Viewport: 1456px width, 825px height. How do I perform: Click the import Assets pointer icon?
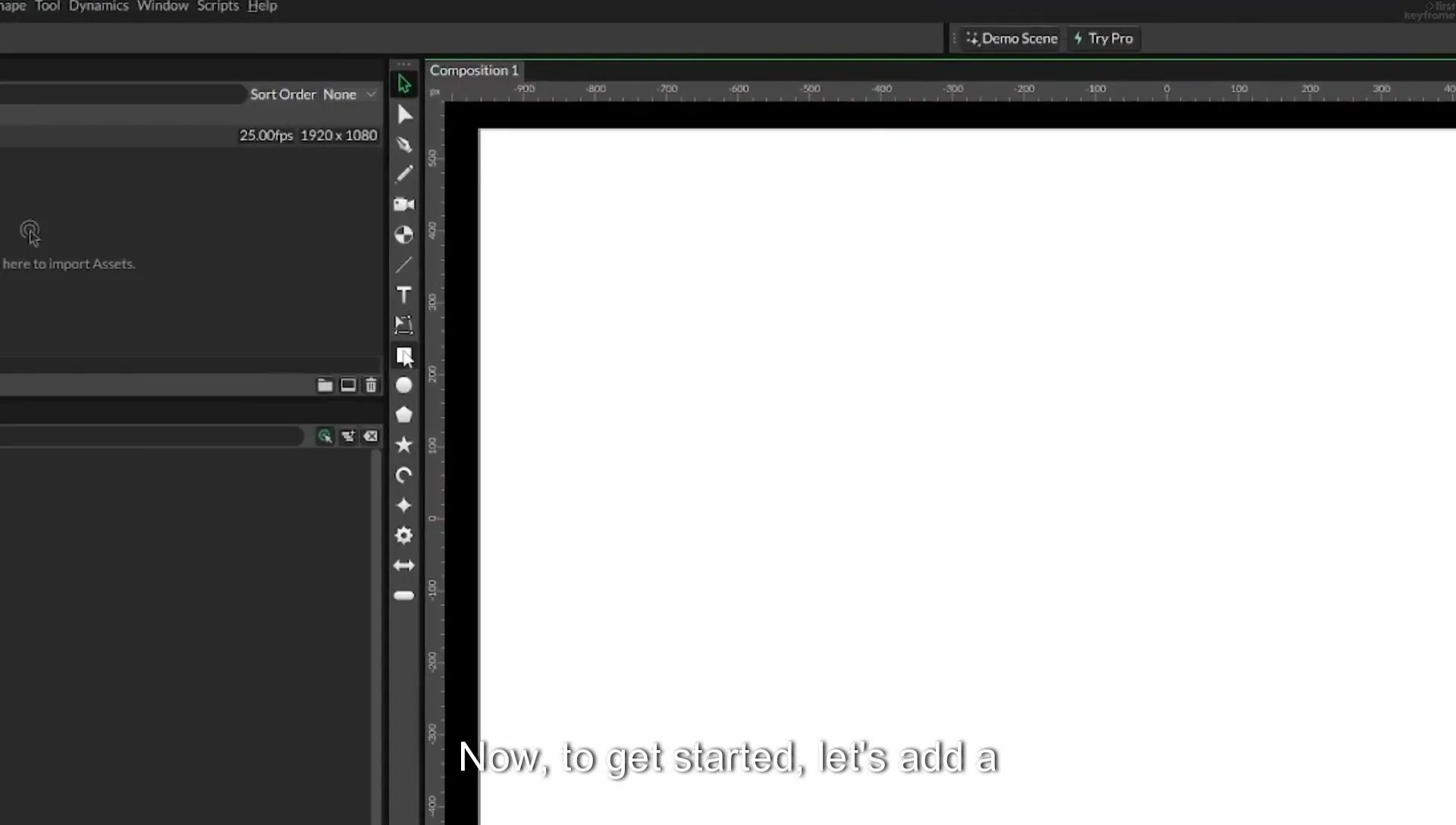click(30, 234)
